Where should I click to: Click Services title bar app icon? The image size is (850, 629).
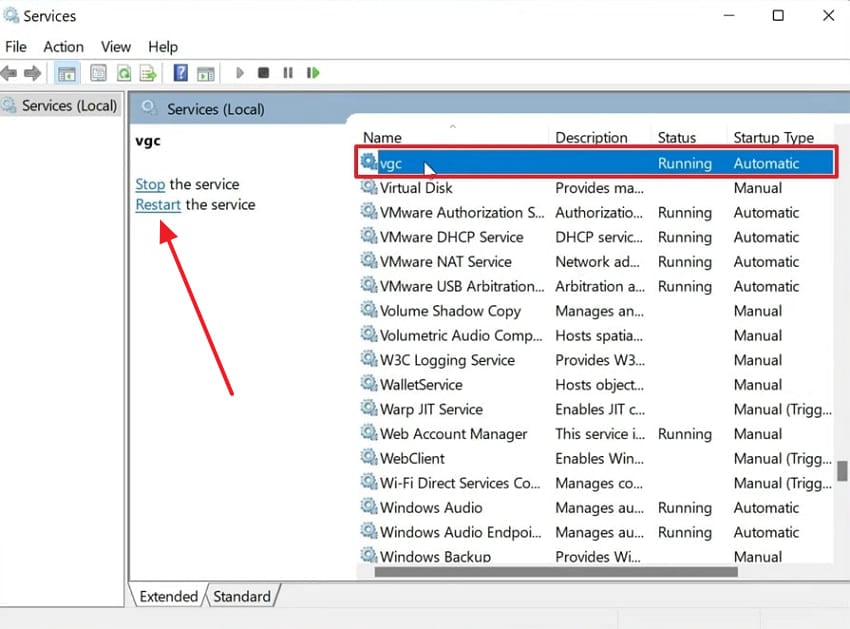[11, 15]
